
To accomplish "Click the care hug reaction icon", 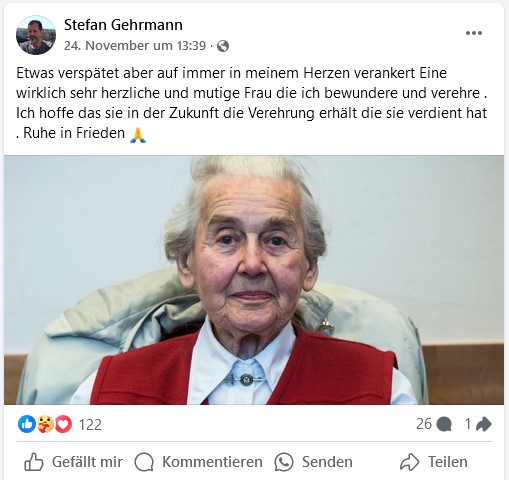I will tap(45, 424).
